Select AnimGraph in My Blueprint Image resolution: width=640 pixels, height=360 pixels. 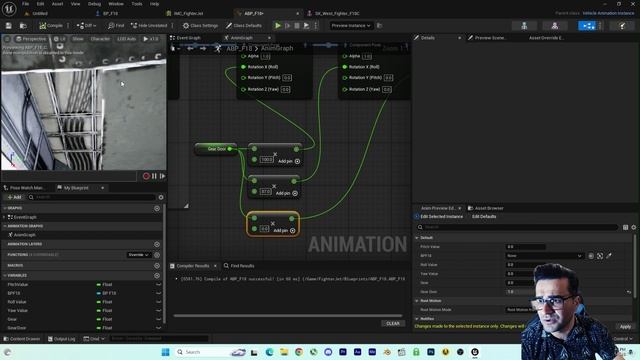click(24, 235)
